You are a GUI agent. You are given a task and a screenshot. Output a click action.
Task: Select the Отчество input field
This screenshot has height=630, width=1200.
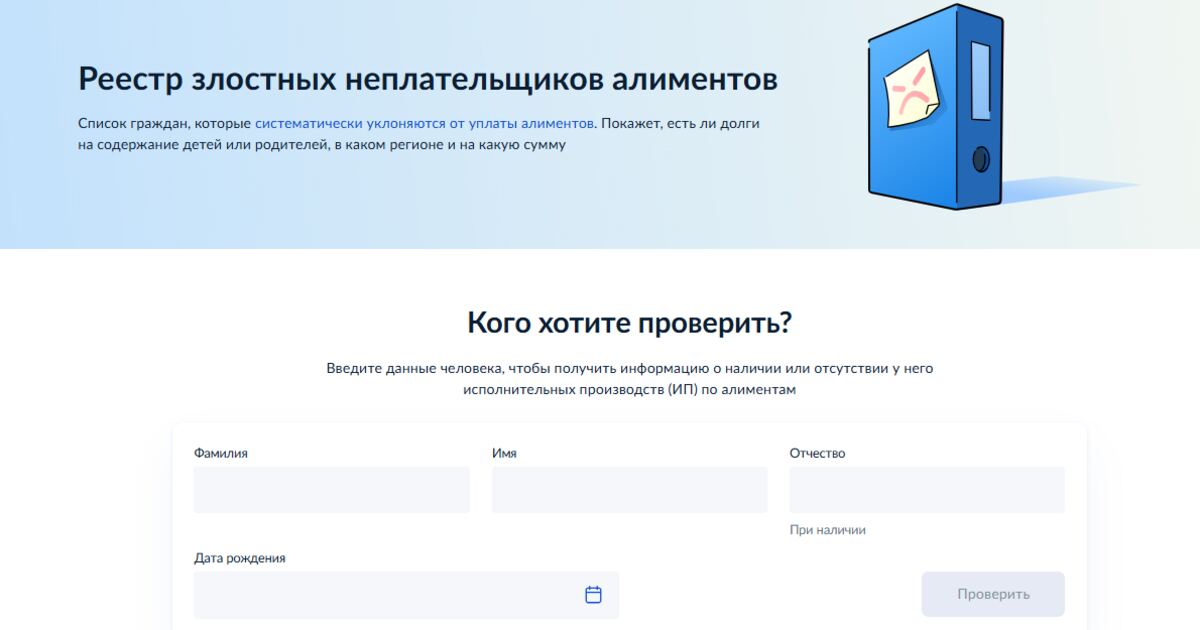tap(926, 490)
